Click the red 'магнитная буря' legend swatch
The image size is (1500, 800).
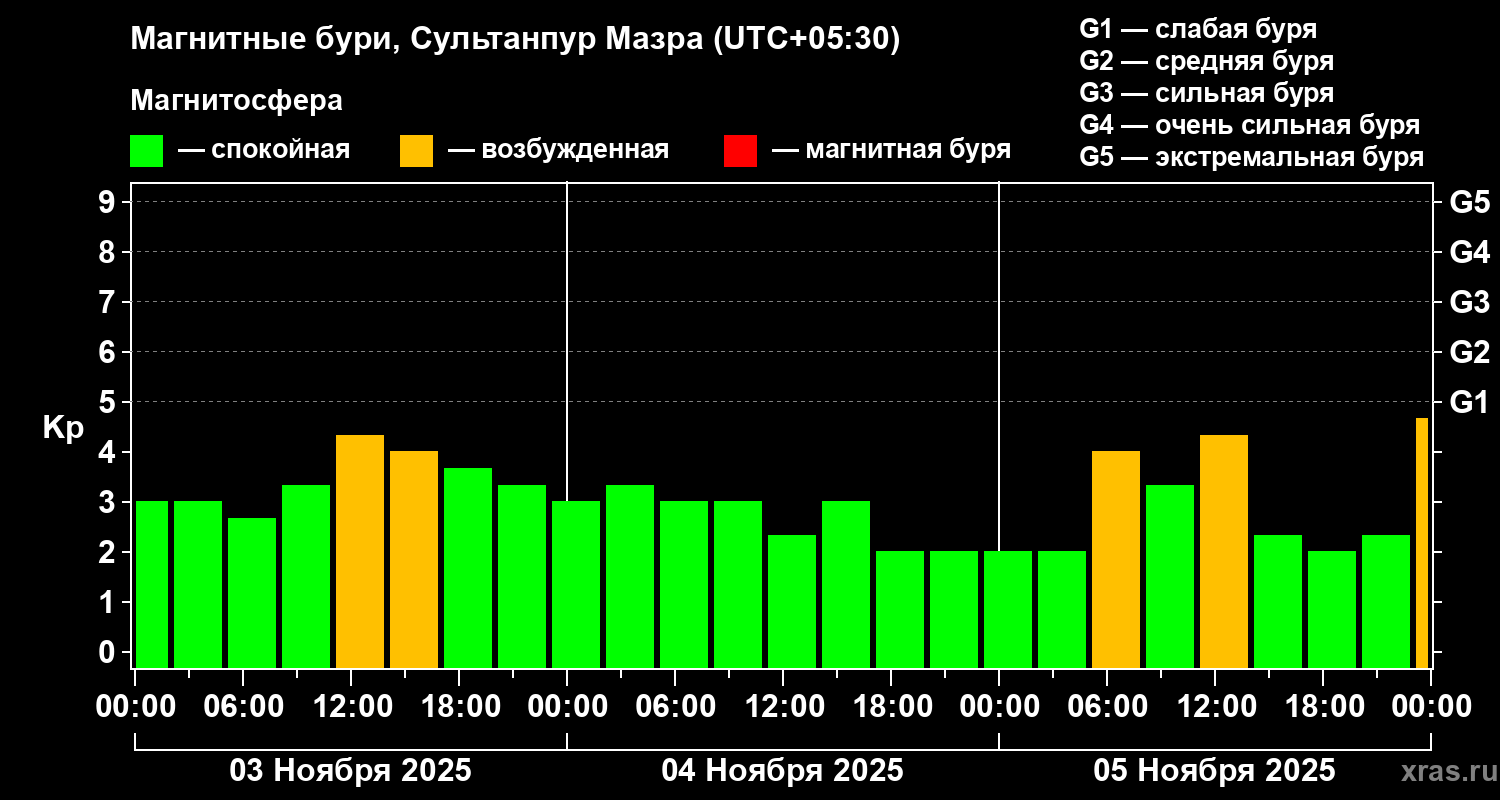pos(740,151)
